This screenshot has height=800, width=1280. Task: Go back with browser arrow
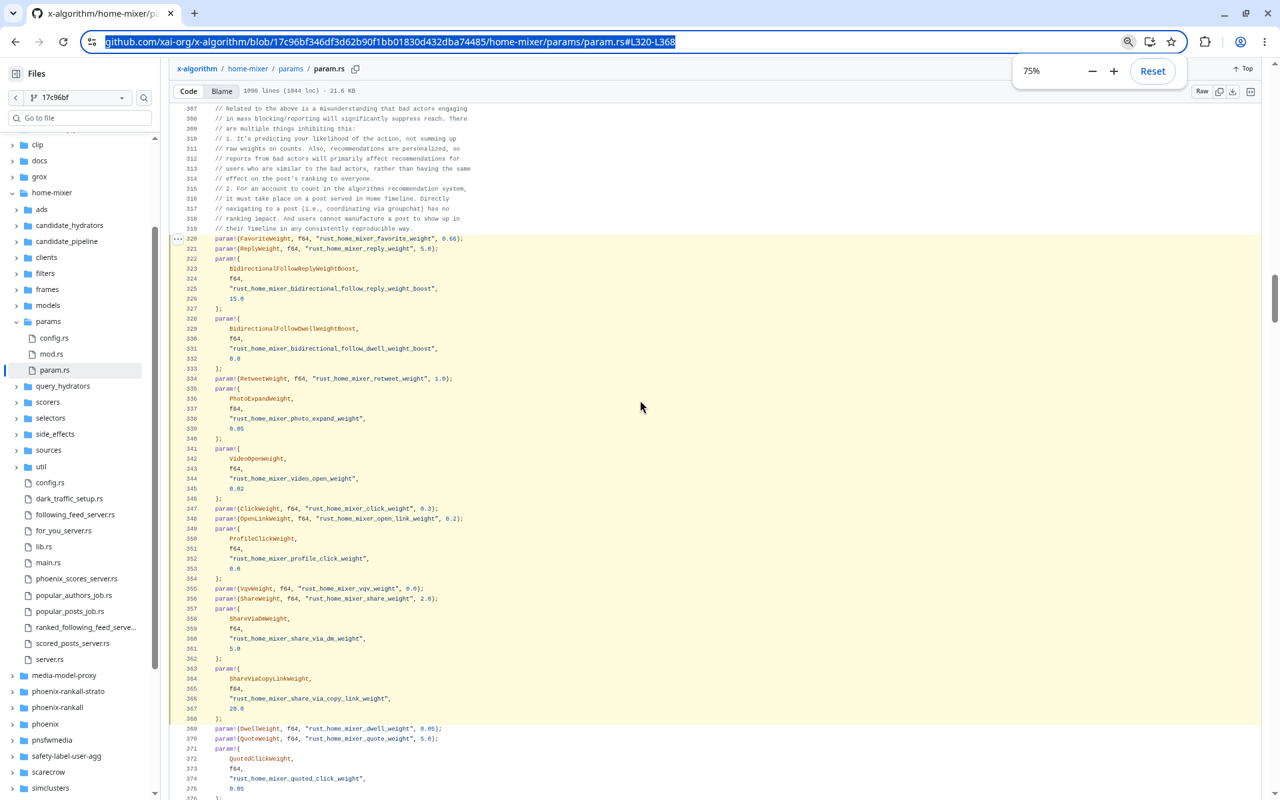(x=16, y=42)
